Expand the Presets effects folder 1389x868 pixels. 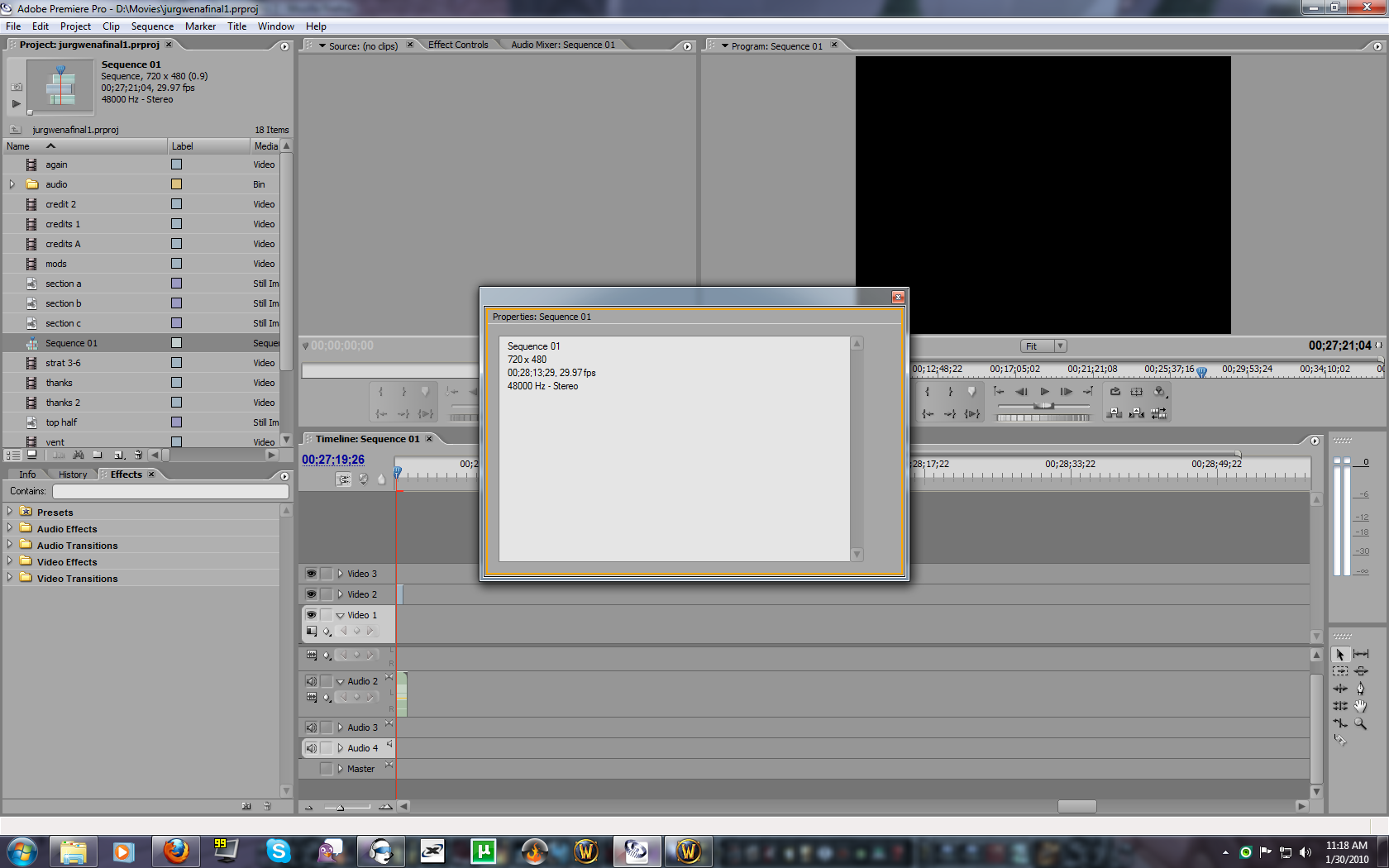(x=10, y=512)
